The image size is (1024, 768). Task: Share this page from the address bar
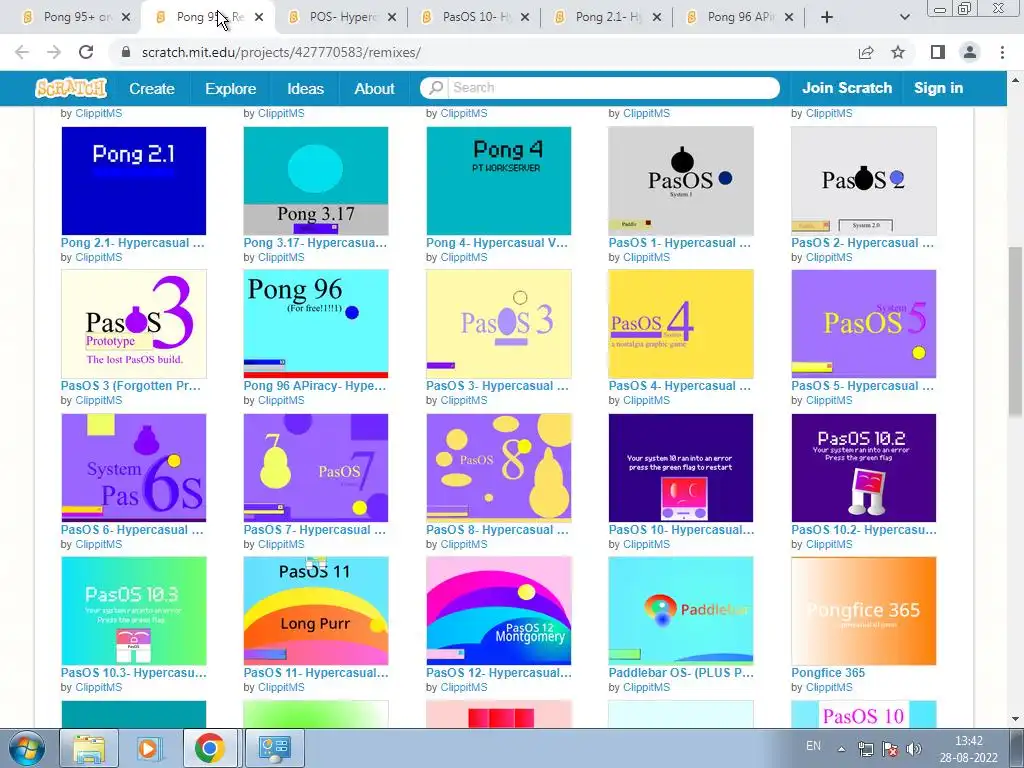coord(866,52)
